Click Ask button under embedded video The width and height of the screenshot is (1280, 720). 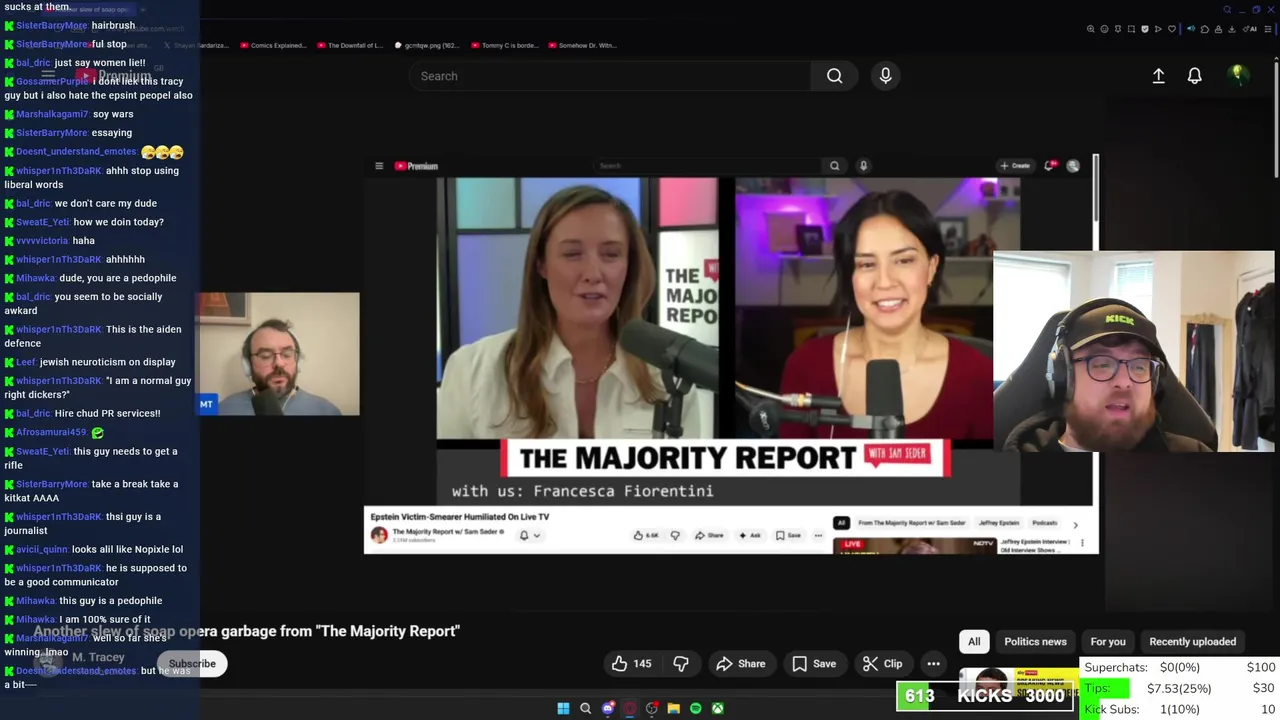pos(750,535)
